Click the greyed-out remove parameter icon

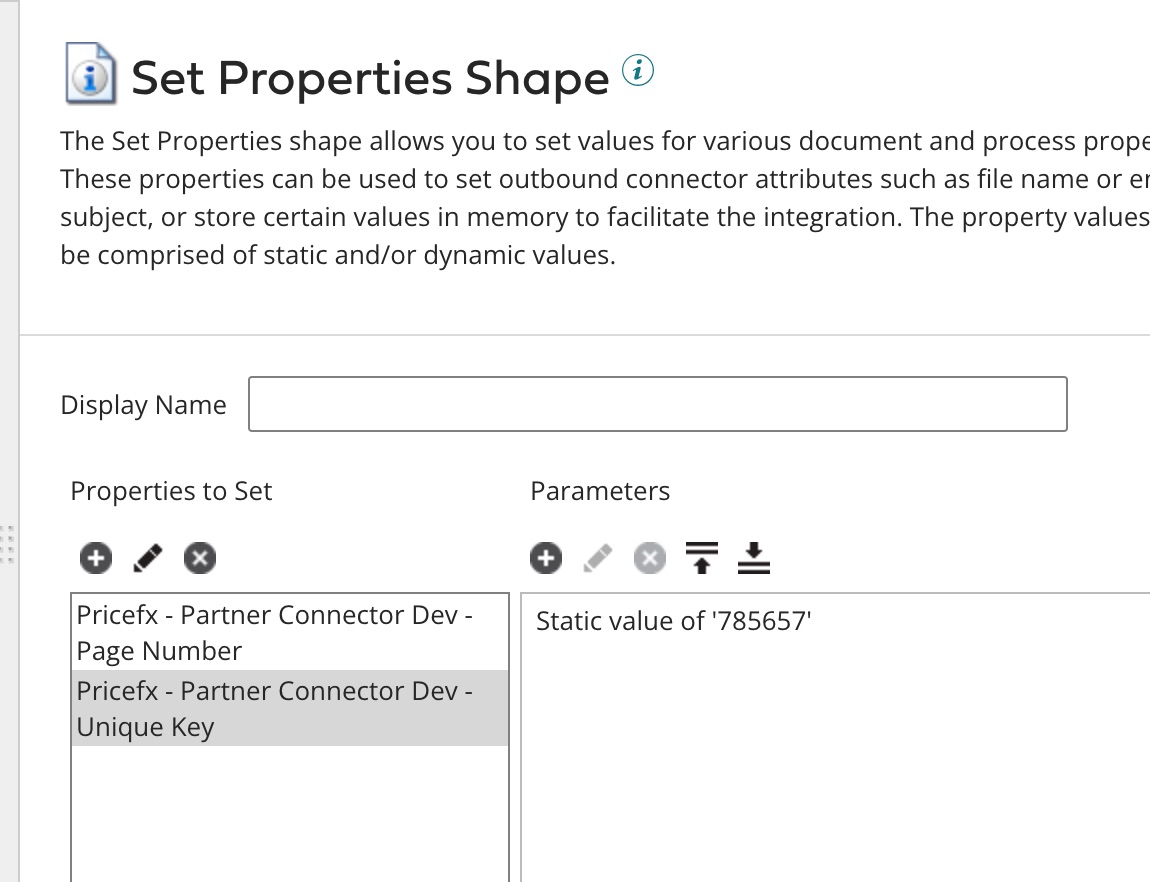point(650,558)
